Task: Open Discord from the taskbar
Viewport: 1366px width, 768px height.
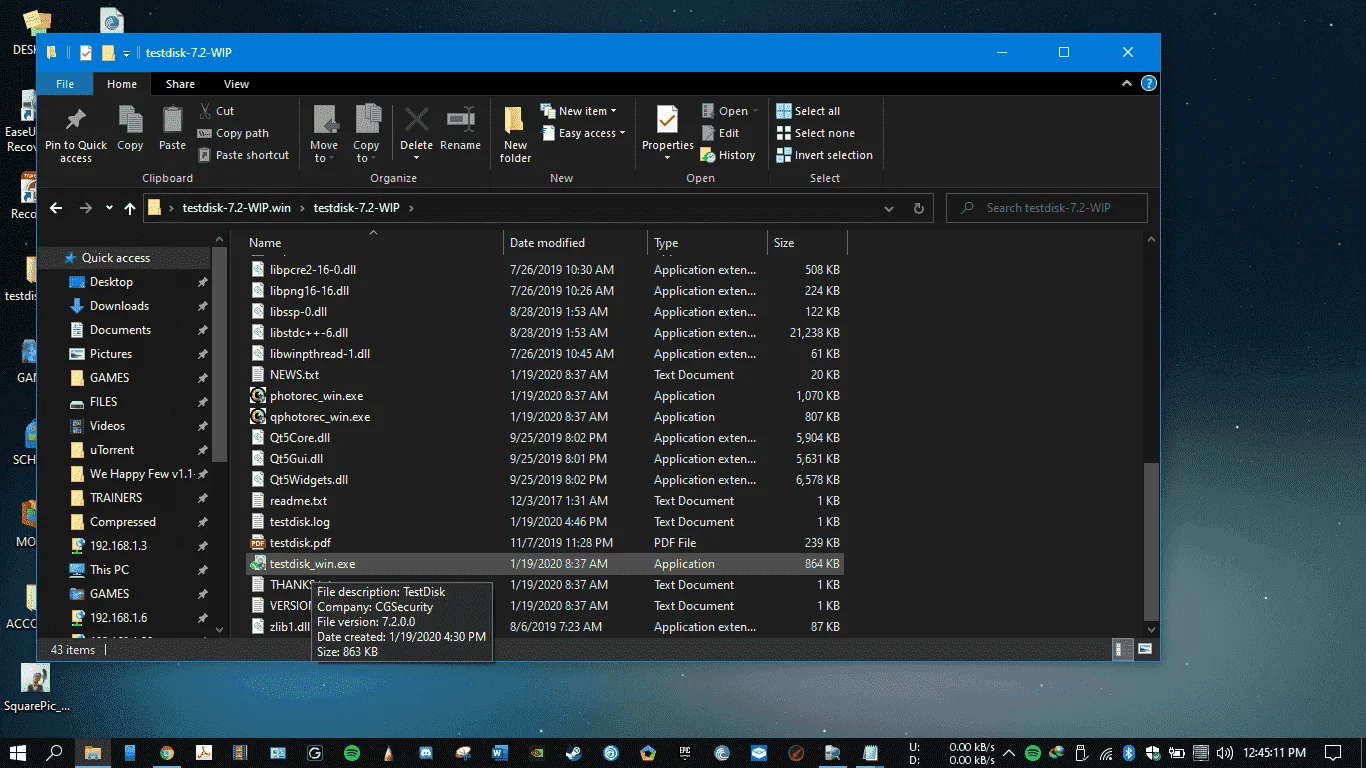Action: (x=426, y=752)
